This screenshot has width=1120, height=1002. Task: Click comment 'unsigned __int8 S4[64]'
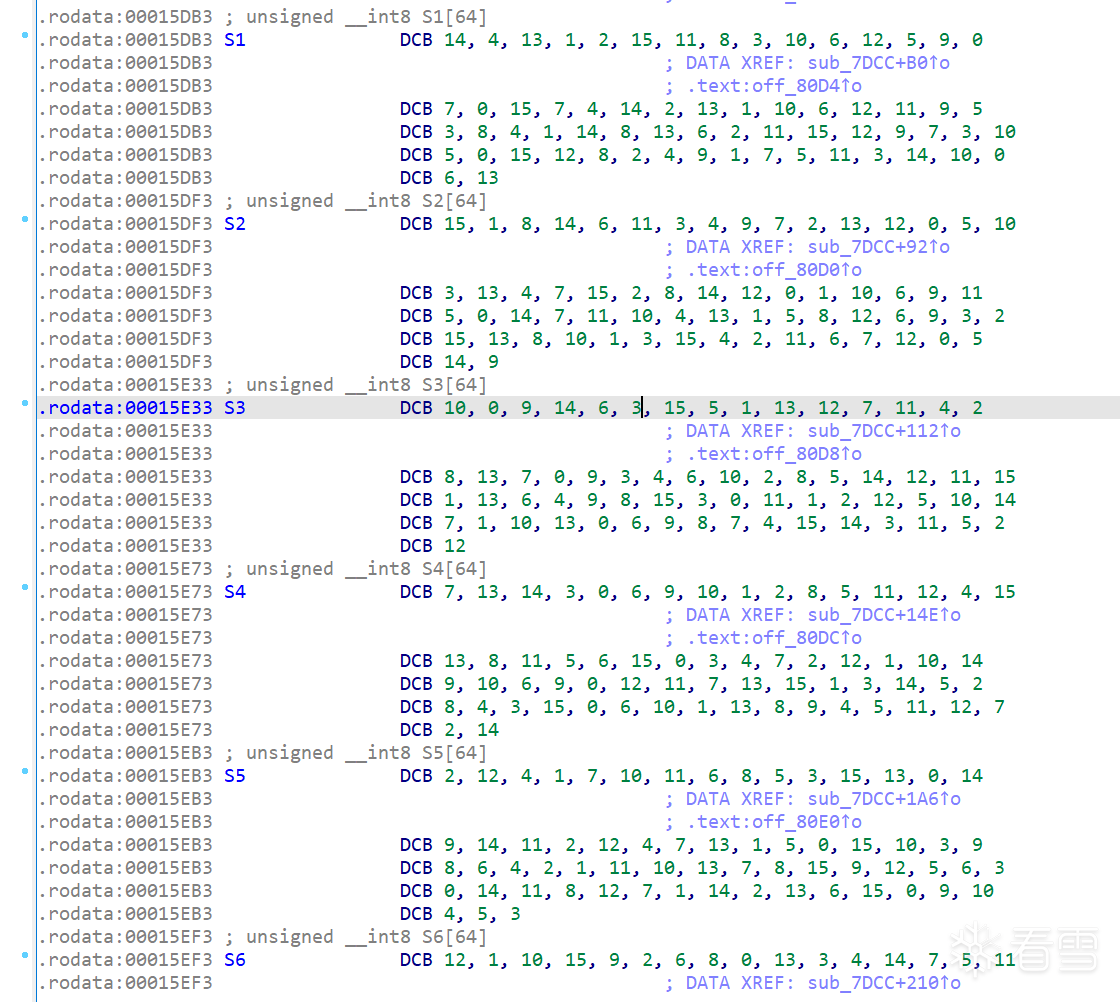(366, 569)
